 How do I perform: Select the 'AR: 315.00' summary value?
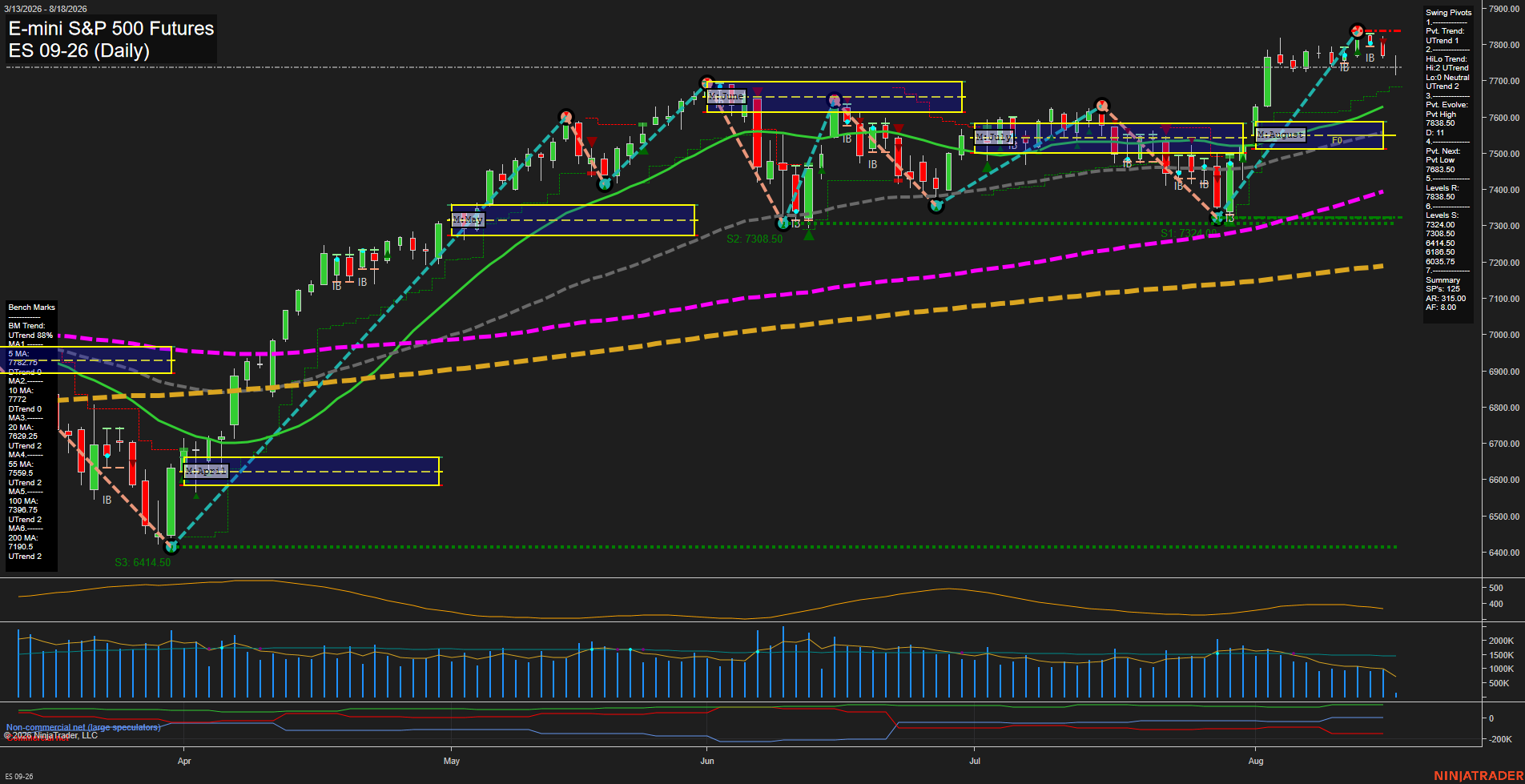[x=1446, y=299]
